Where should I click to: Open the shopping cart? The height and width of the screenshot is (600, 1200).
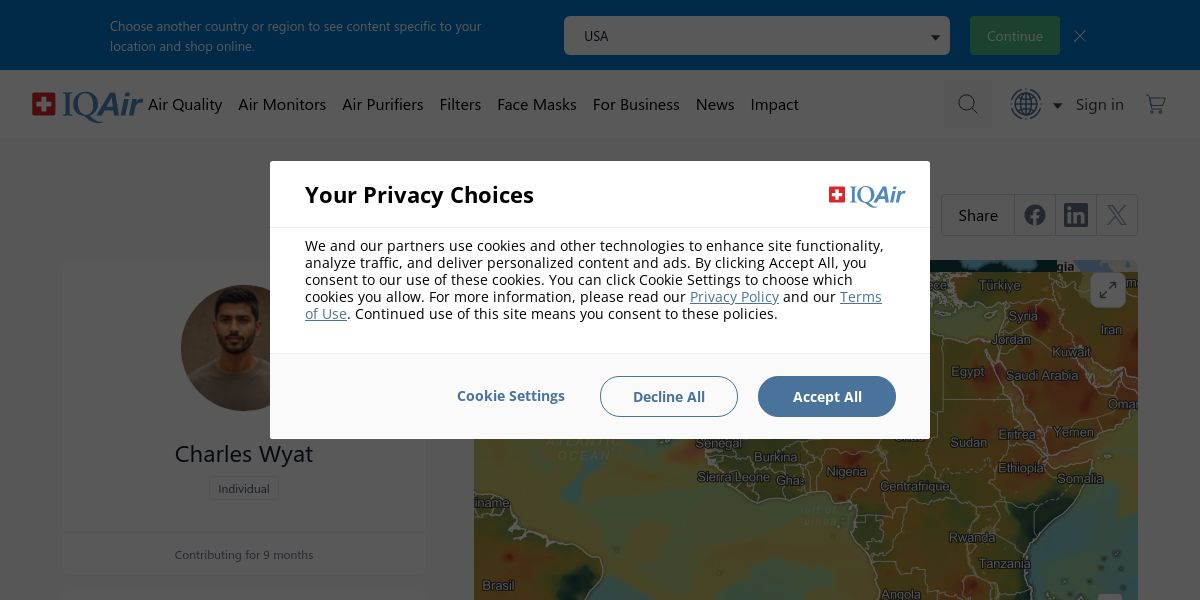point(1156,104)
